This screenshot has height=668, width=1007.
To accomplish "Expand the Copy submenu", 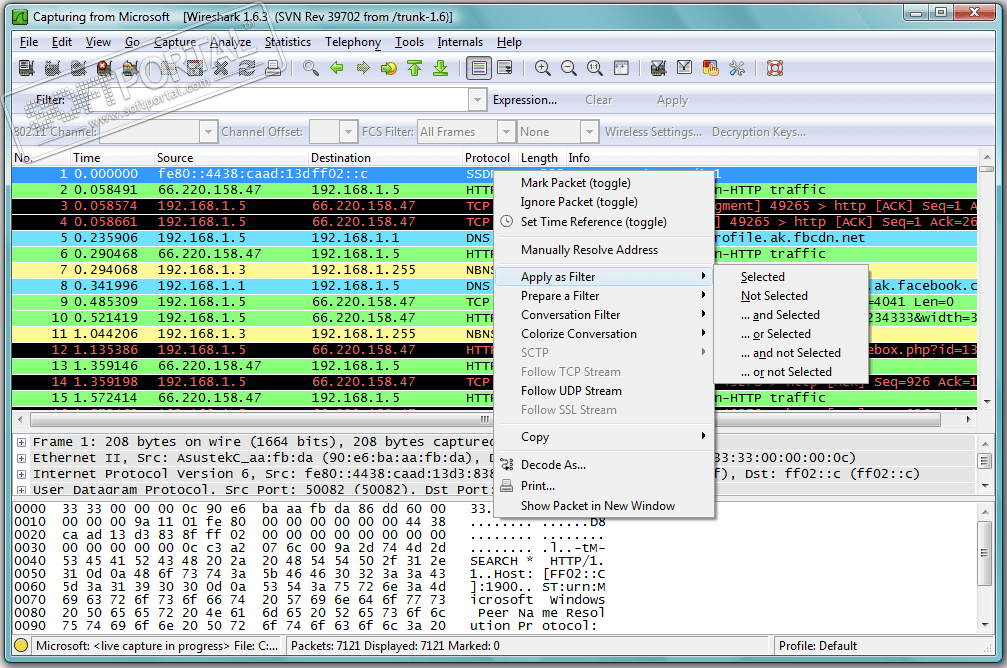I will click(602, 437).
